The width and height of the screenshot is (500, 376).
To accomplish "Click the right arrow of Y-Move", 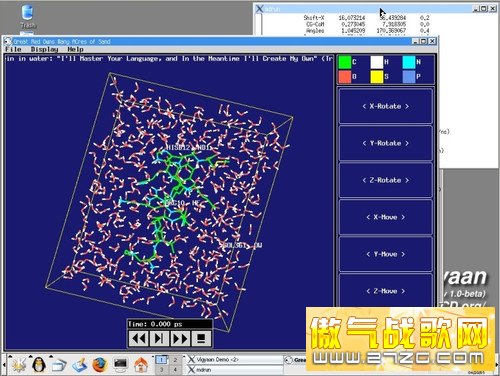I will (x=403, y=254).
